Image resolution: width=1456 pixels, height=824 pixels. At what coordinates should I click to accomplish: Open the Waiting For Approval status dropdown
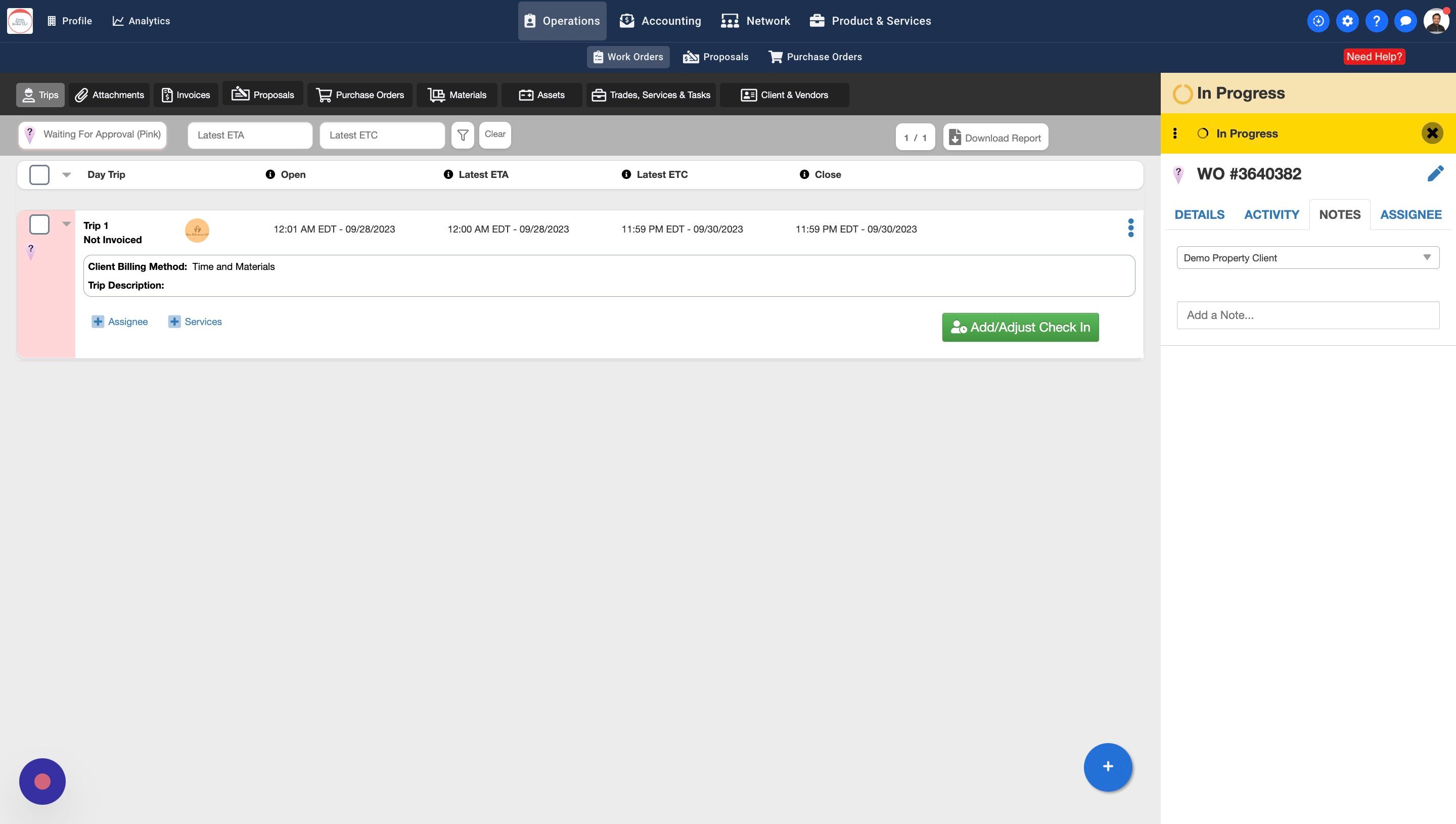pyautogui.click(x=93, y=134)
